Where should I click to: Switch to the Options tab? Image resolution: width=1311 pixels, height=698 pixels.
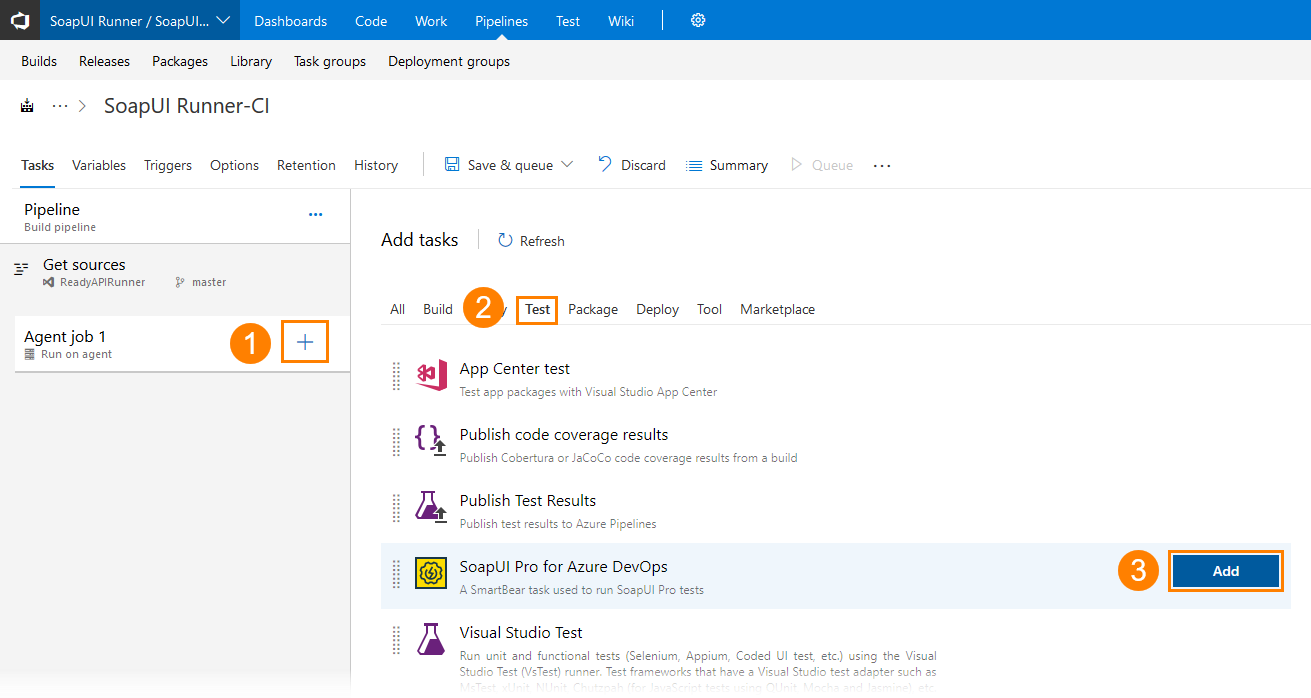click(x=235, y=165)
